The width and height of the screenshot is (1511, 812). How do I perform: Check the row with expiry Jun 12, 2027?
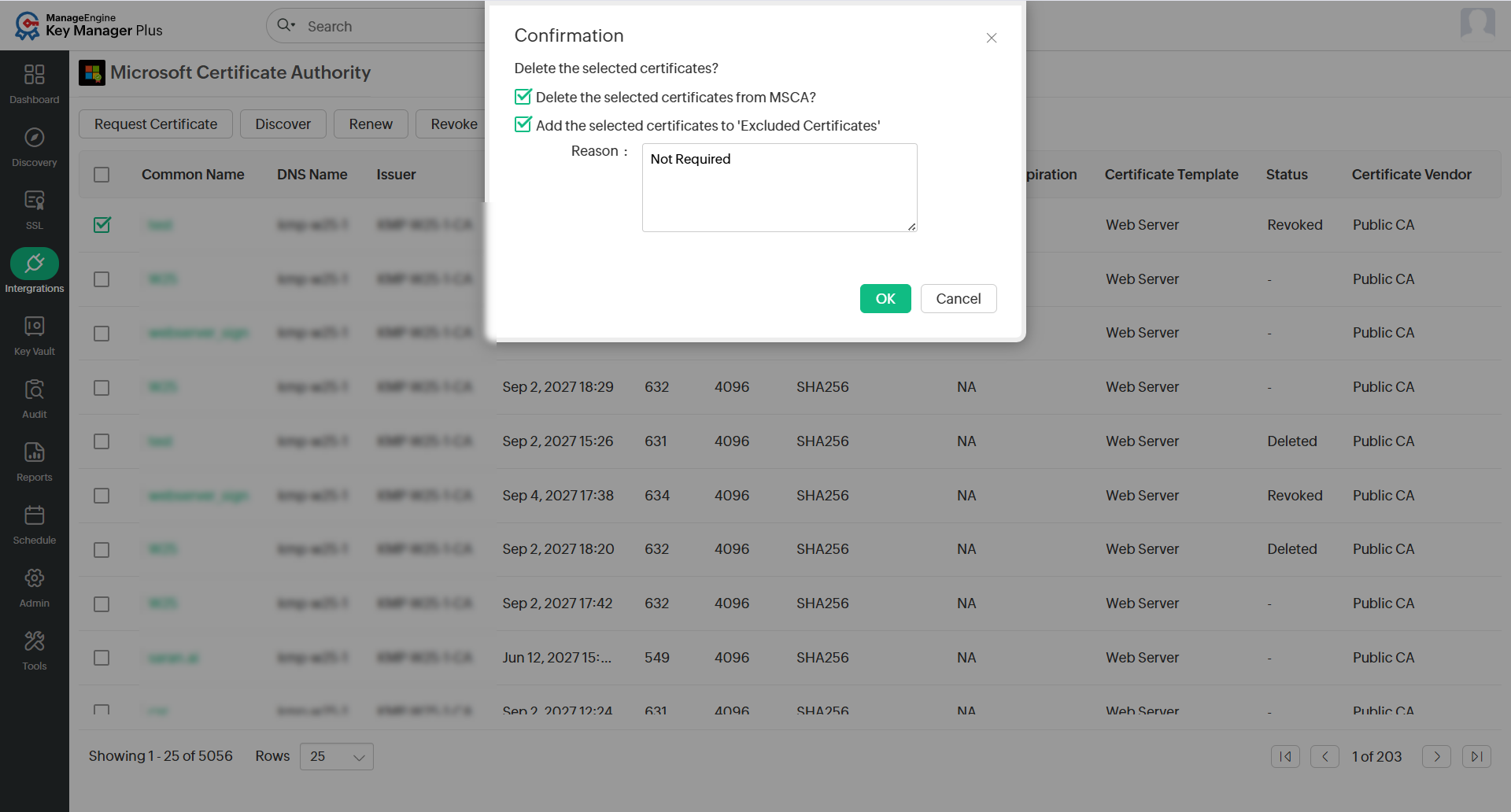[102, 658]
